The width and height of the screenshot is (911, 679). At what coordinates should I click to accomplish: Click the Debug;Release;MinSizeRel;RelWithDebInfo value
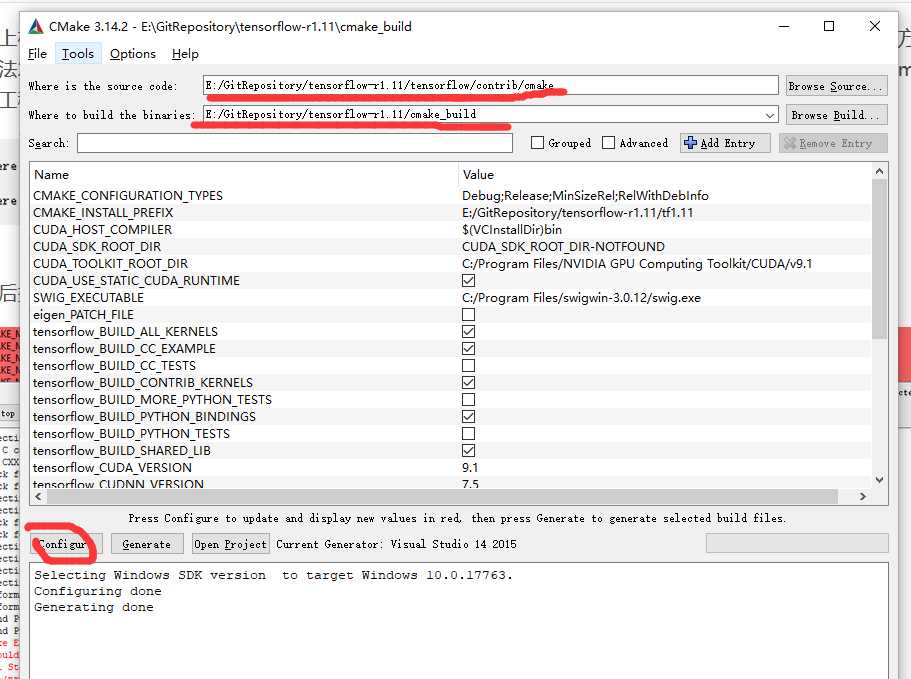(585, 196)
